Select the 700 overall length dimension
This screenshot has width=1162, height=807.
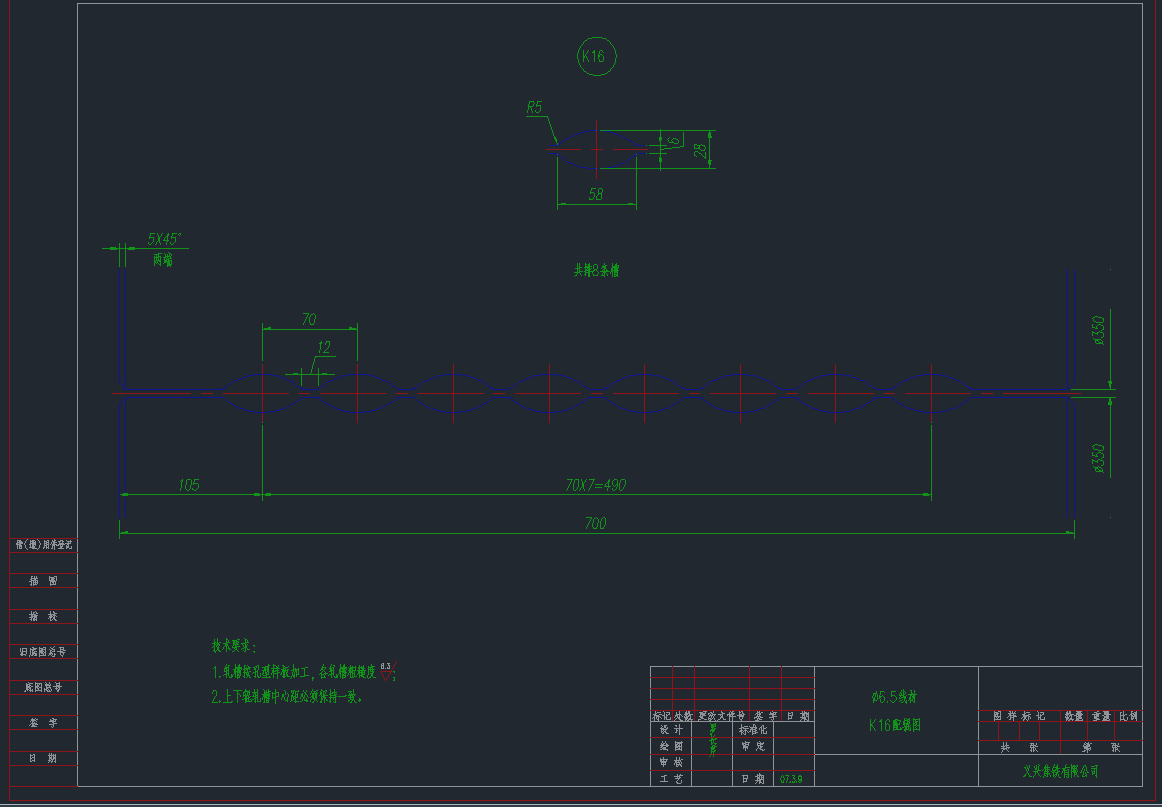point(595,524)
